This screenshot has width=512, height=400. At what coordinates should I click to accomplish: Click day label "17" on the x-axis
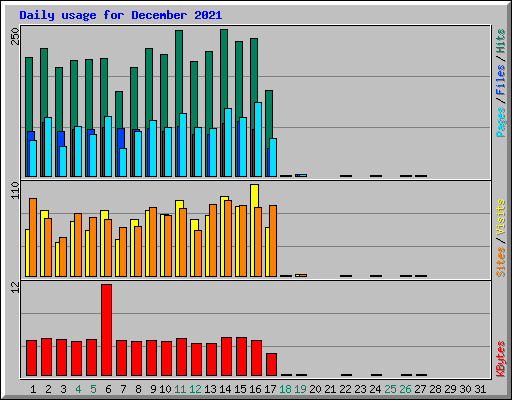coord(270,389)
